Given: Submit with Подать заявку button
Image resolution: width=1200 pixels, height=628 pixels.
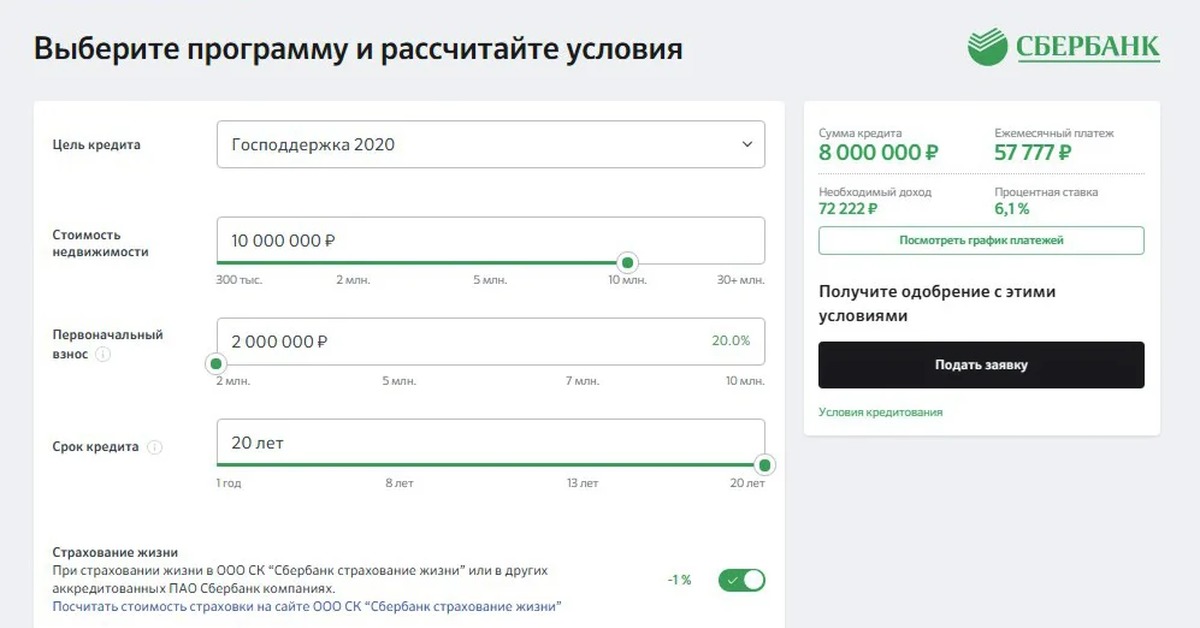Looking at the screenshot, I should click(x=981, y=365).
